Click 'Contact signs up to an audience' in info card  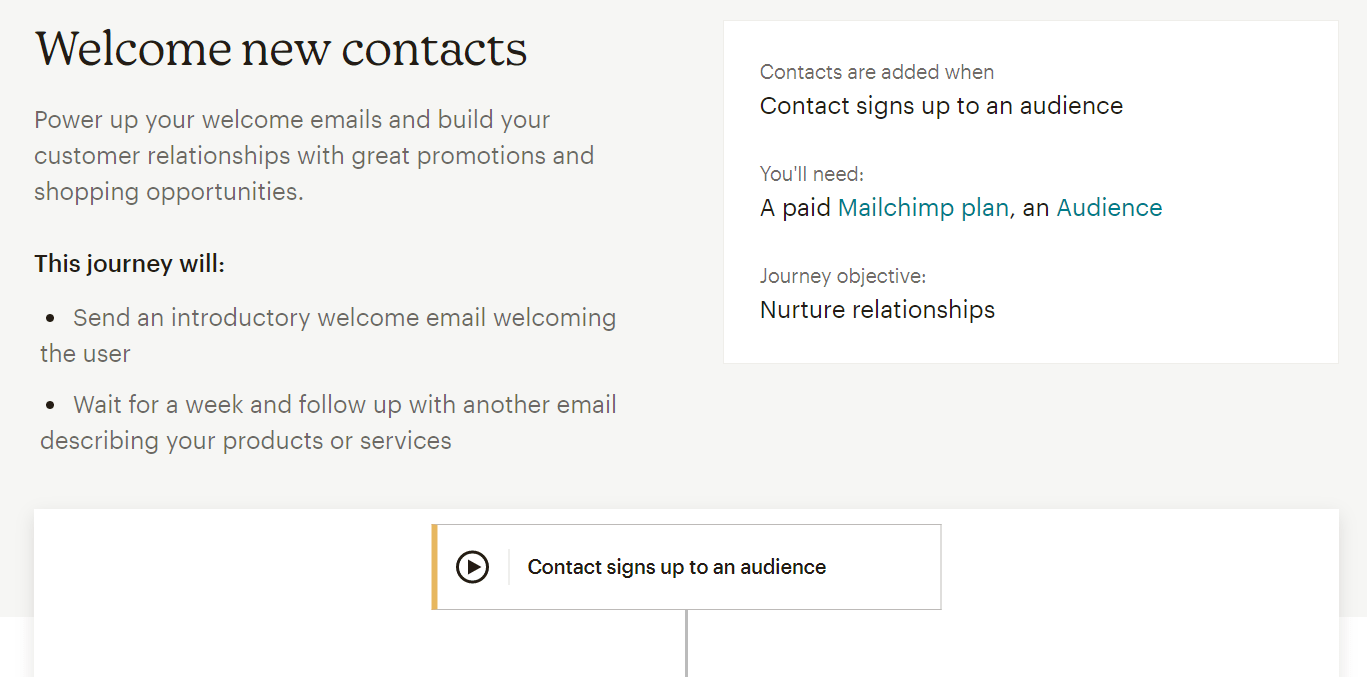tap(941, 106)
